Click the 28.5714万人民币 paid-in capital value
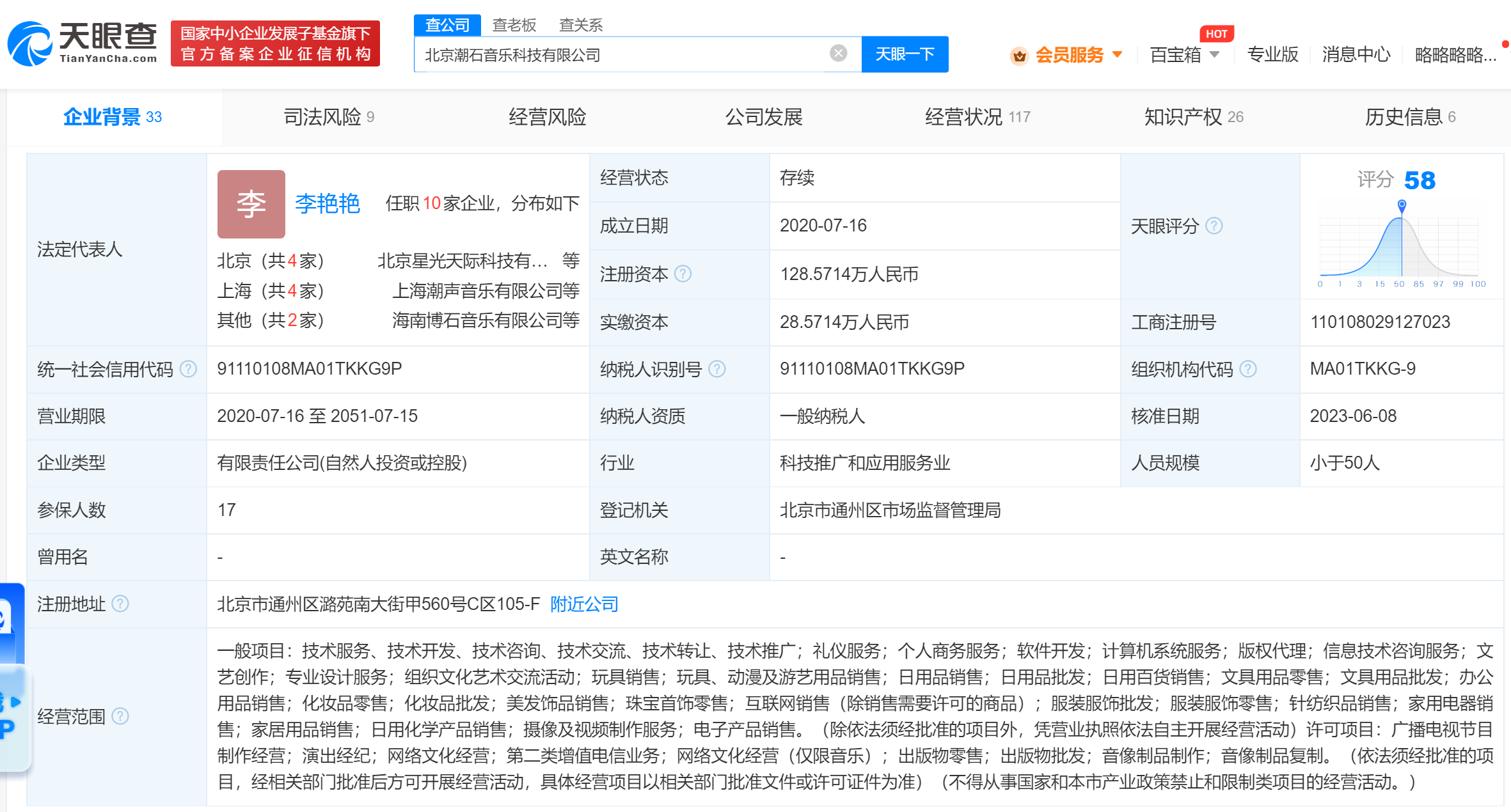This screenshot has width=1511, height=812. pos(844,322)
